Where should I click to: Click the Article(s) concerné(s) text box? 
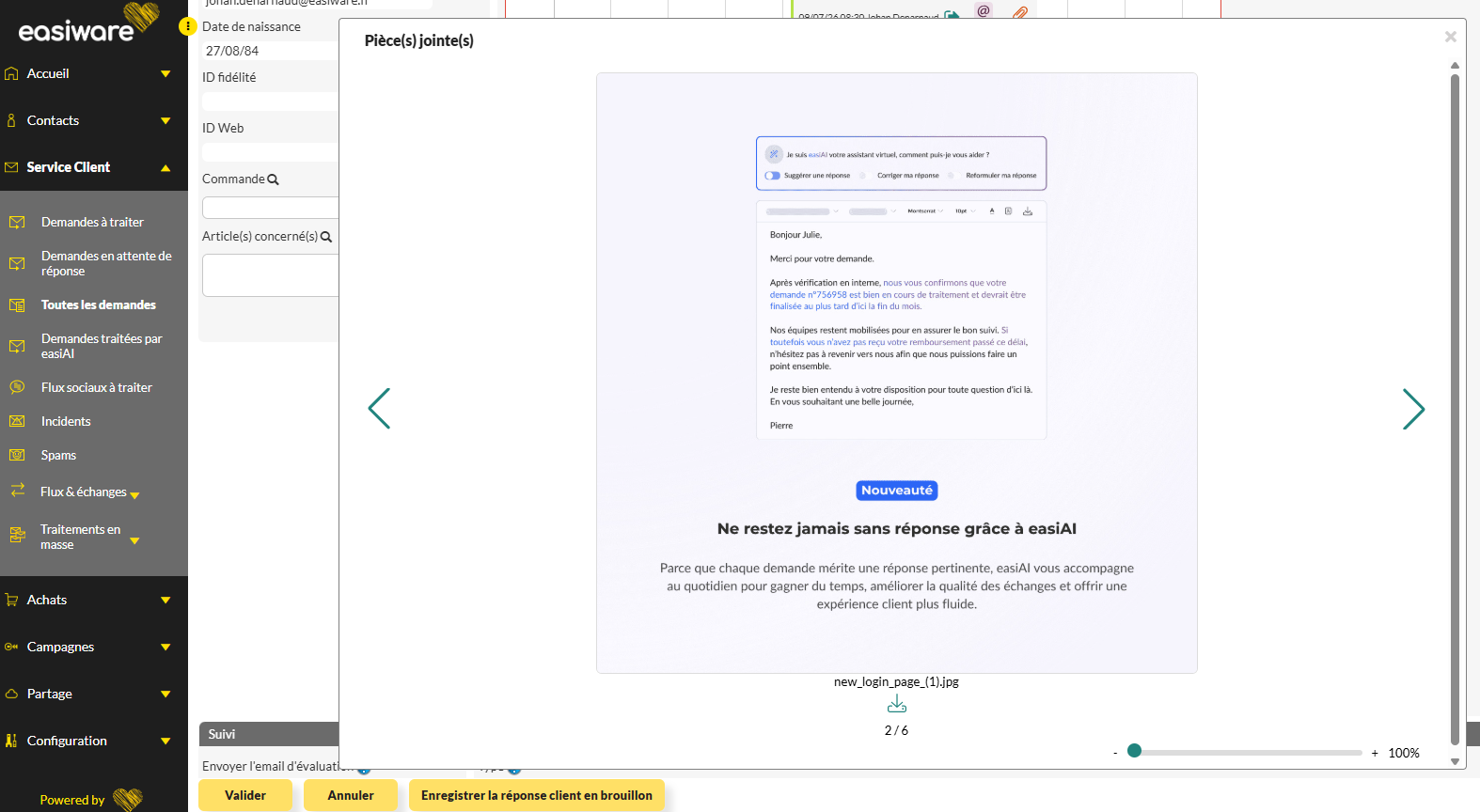271,275
